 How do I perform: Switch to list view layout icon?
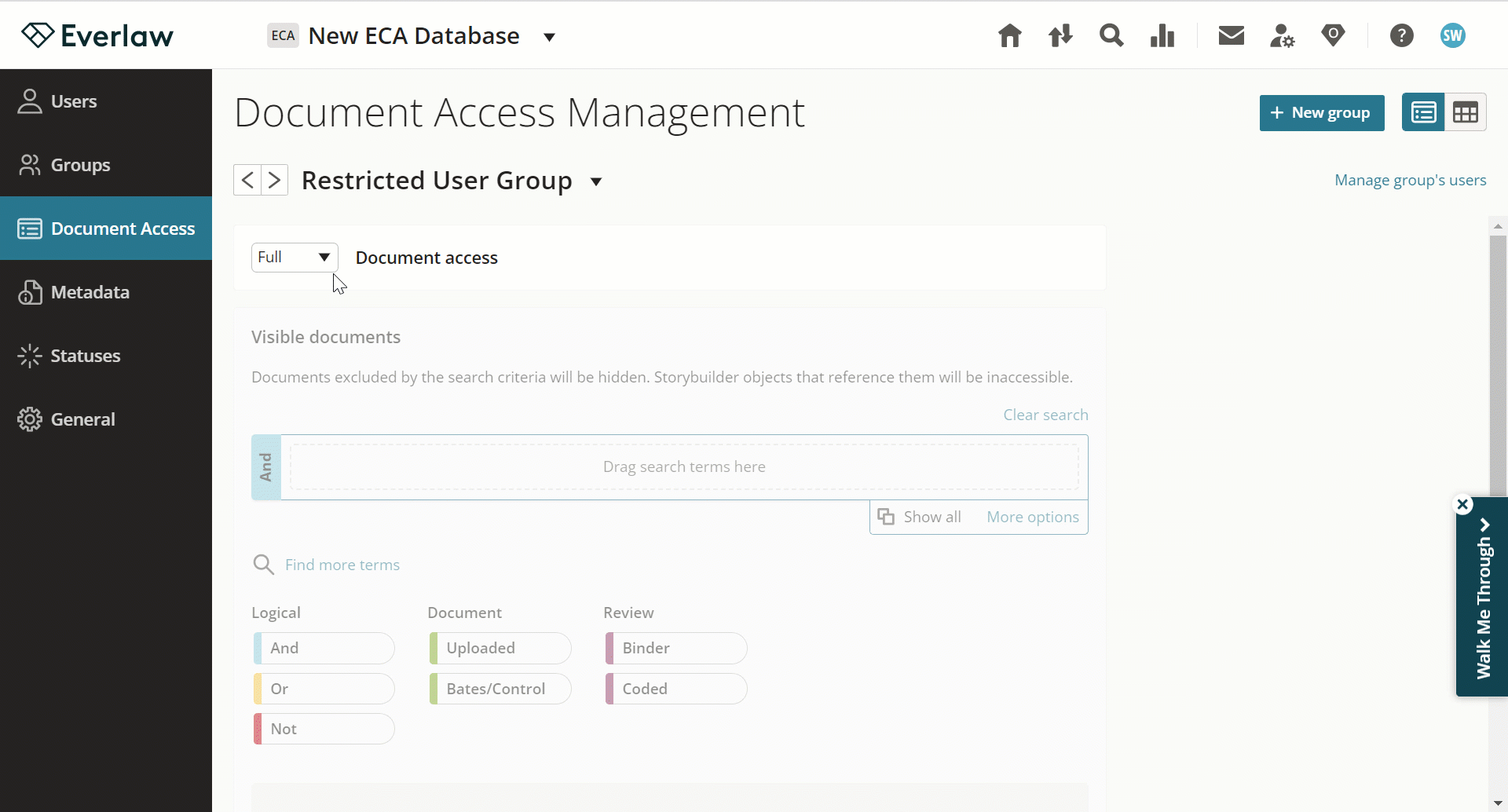1424,113
